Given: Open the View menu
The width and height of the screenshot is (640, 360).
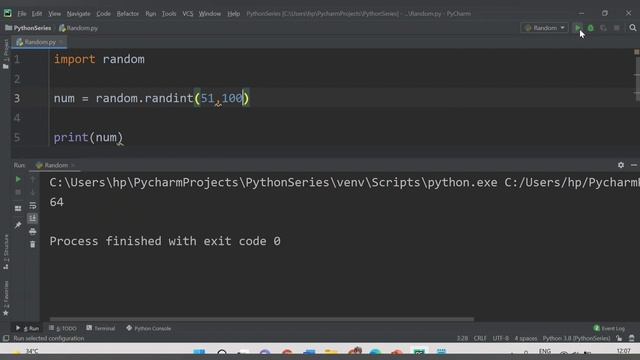Looking at the screenshot, I should [x=54, y=13].
